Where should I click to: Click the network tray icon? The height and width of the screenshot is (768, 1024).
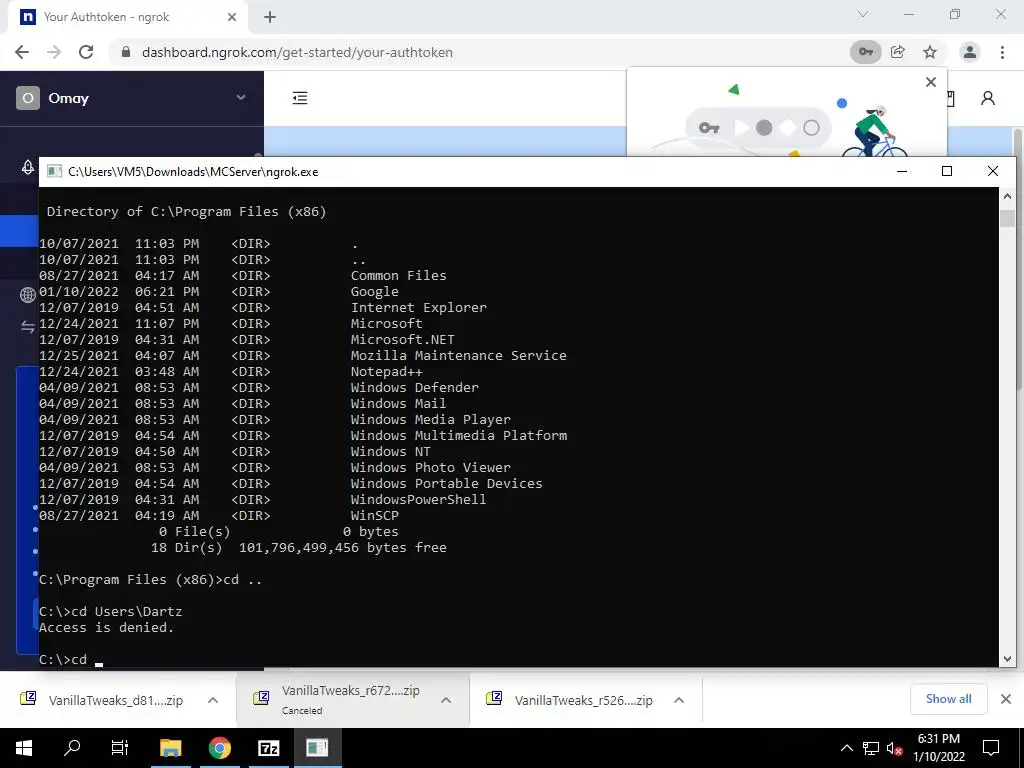[871, 748]
